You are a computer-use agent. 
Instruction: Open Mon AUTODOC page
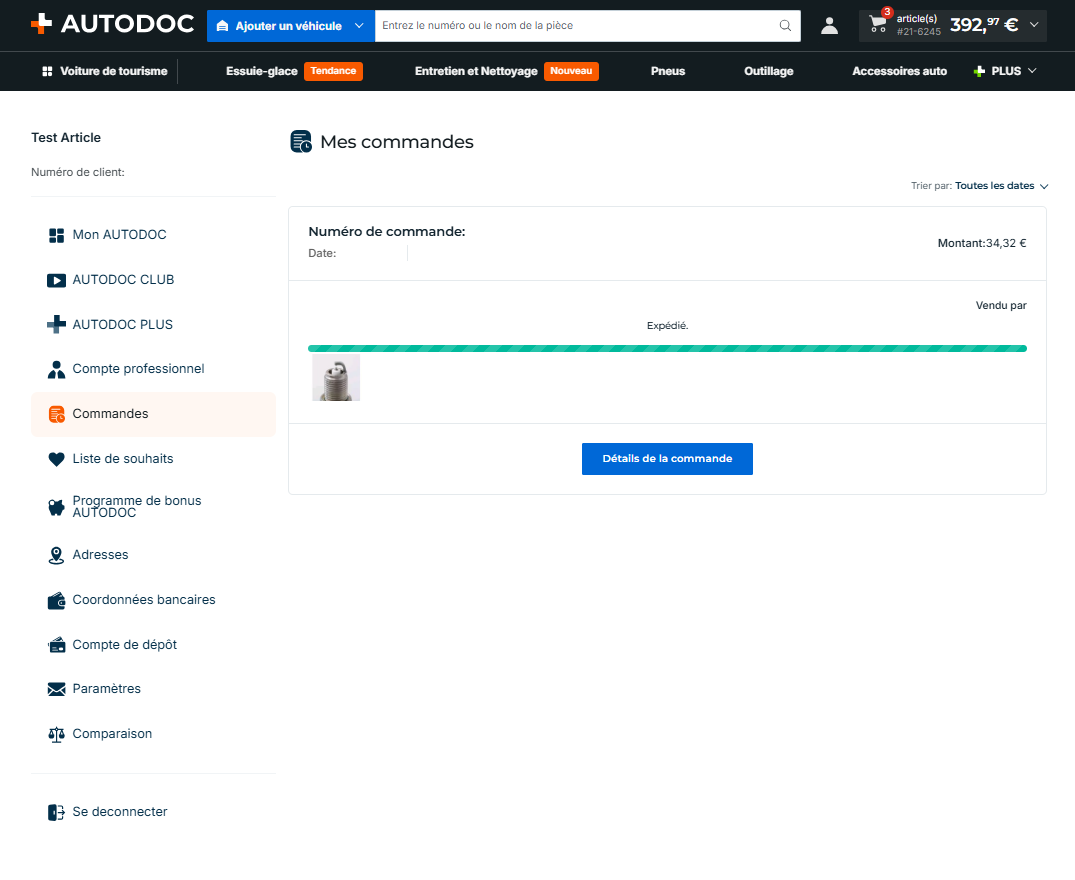pyautogui.click(x=119, y=235)
